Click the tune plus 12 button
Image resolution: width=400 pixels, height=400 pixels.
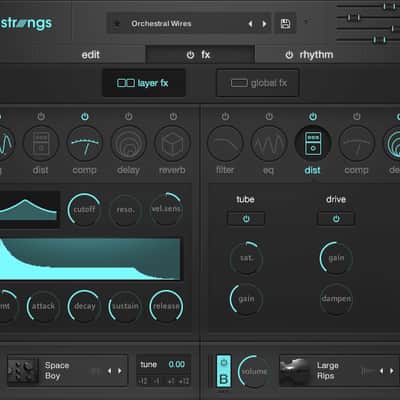tap(184, 381)
